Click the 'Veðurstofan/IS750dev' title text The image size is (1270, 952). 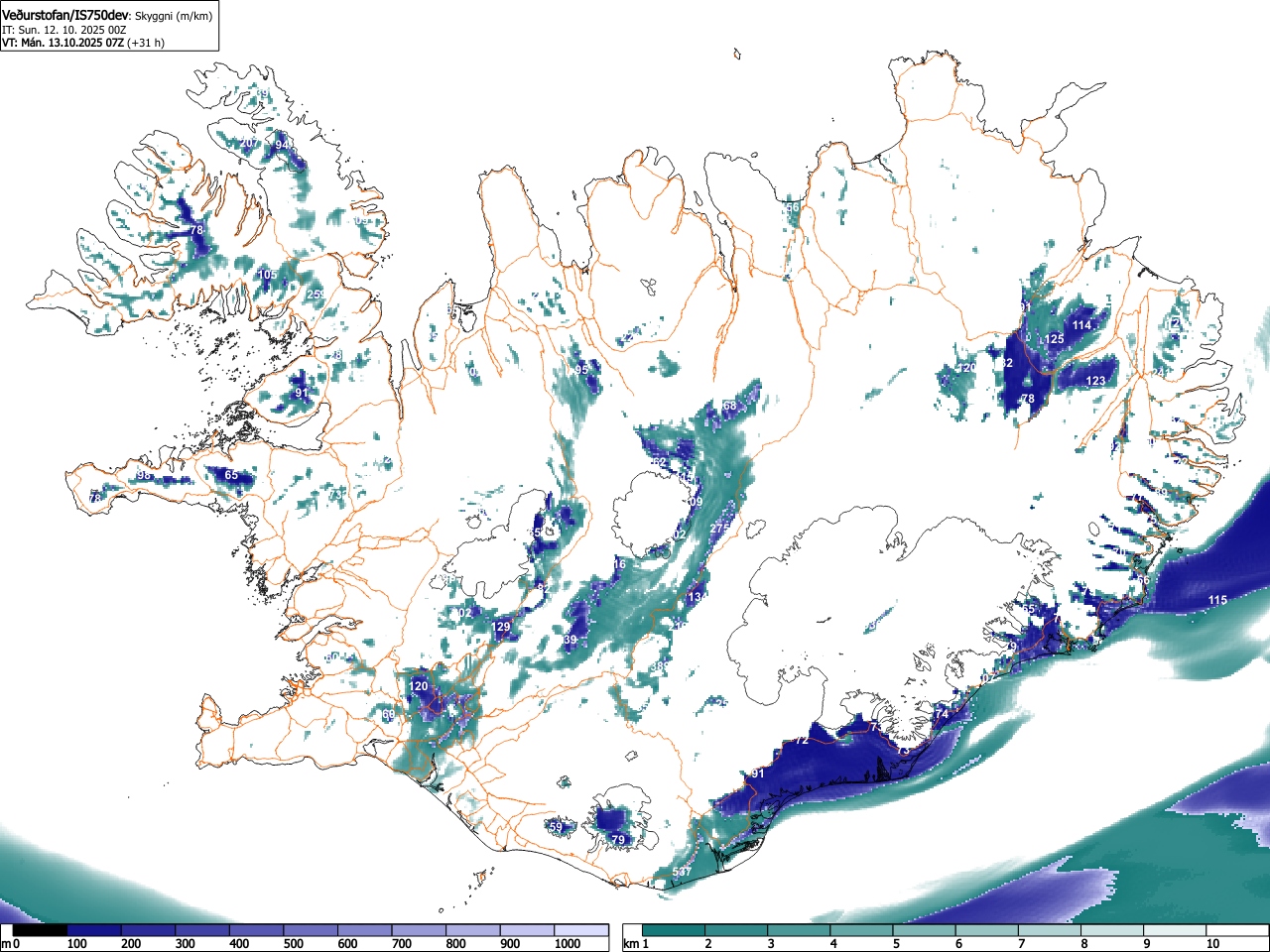coord(66,15)
